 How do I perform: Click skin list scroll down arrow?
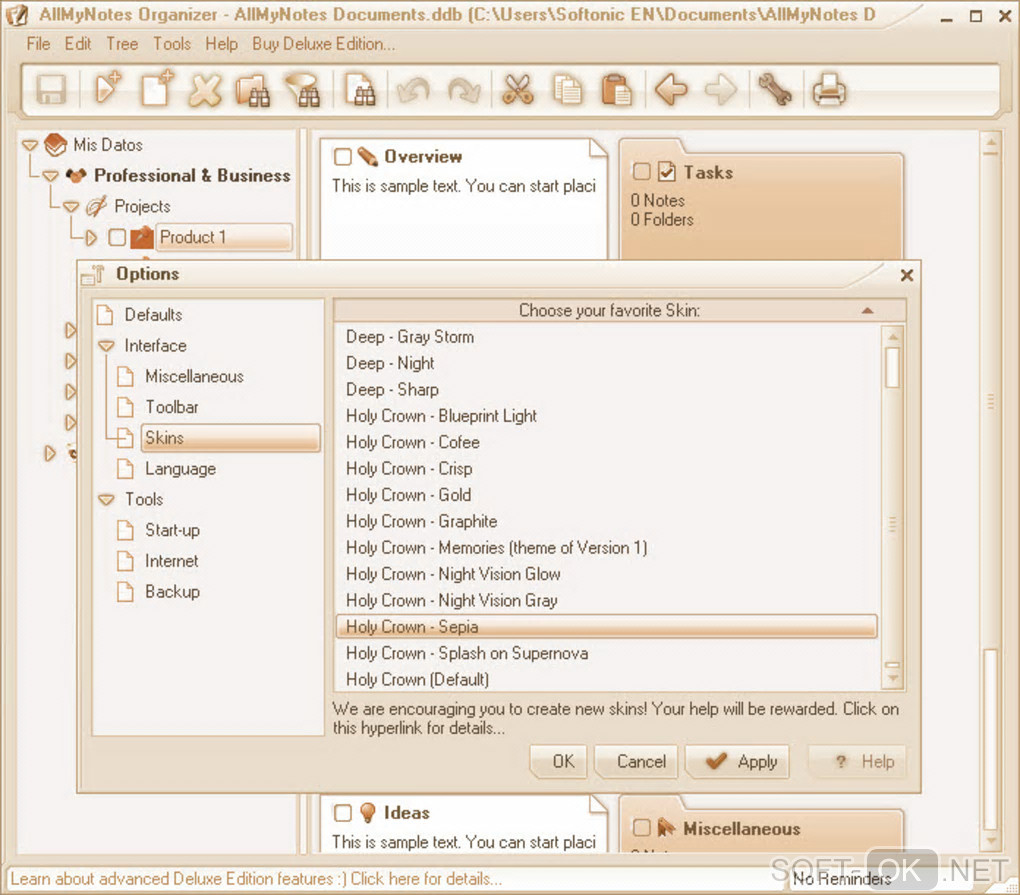click(x=892, y=679)
